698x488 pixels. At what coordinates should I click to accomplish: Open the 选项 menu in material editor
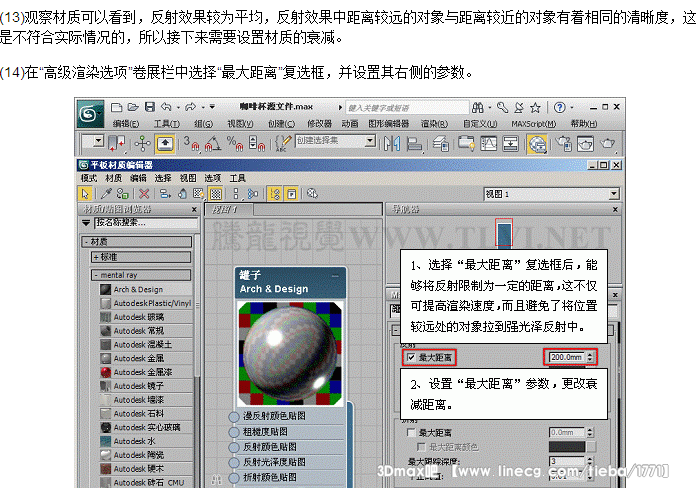(212, 178)
